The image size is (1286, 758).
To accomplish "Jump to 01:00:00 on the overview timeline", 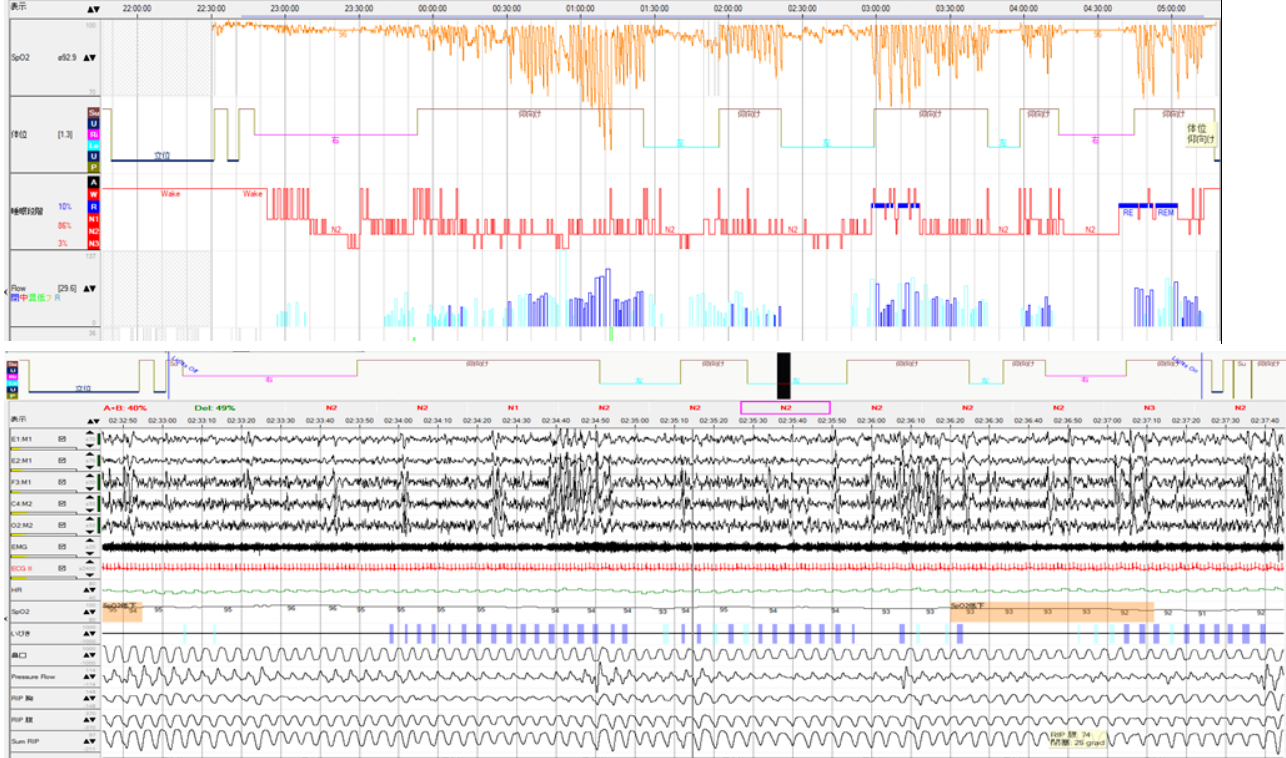I will [580, 7].
